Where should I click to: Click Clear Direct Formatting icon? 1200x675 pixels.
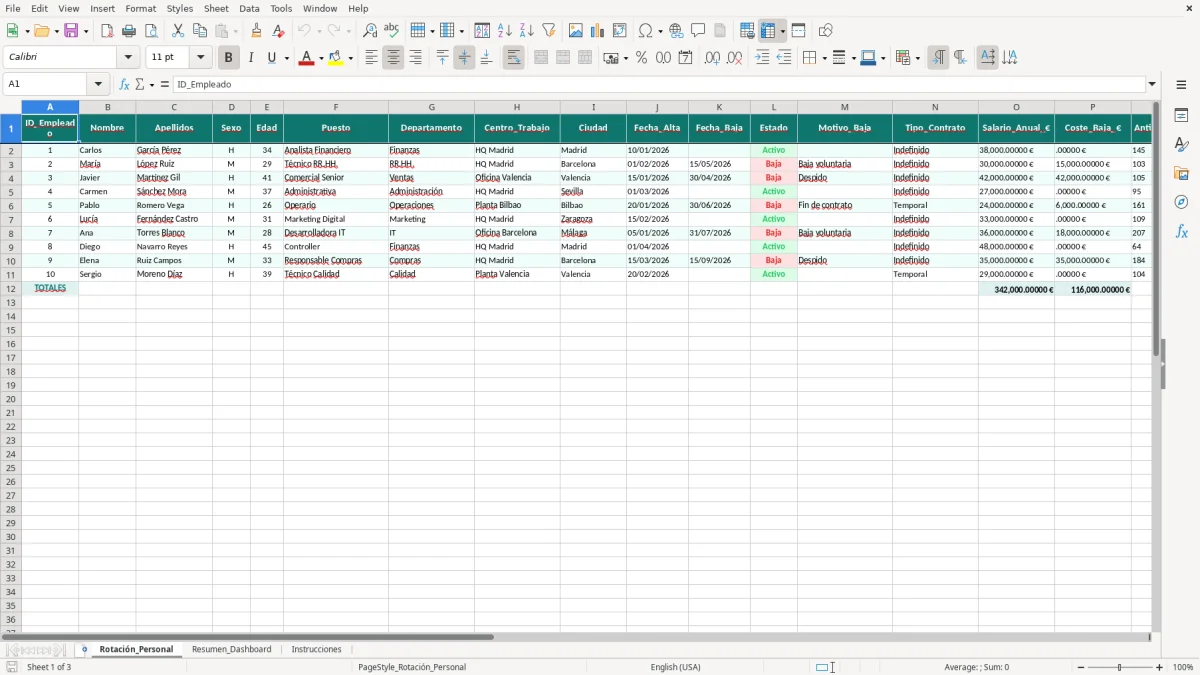(x=279, y=31)
